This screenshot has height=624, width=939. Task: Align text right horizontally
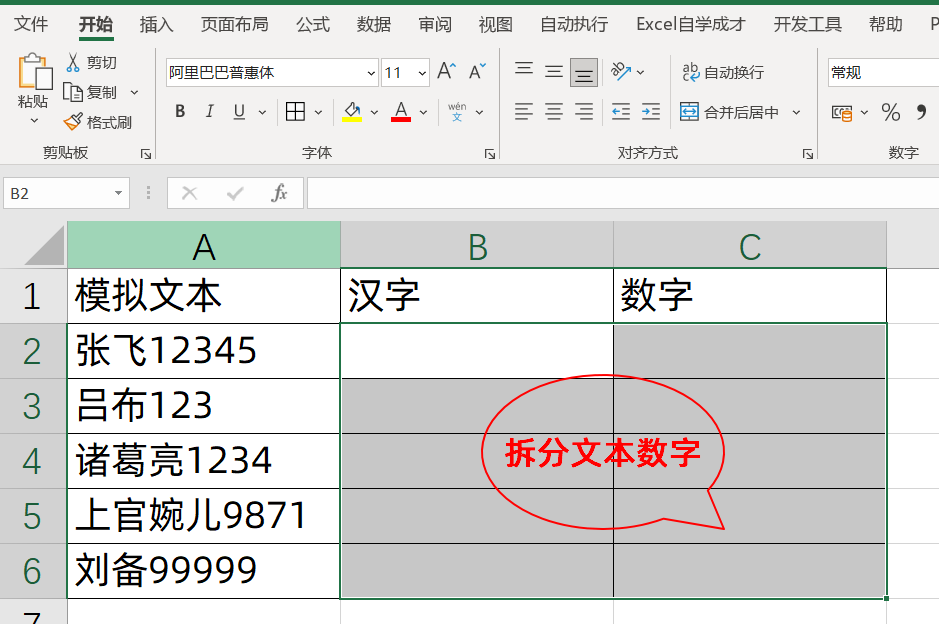pyautogui.click(x=584, y=111)
